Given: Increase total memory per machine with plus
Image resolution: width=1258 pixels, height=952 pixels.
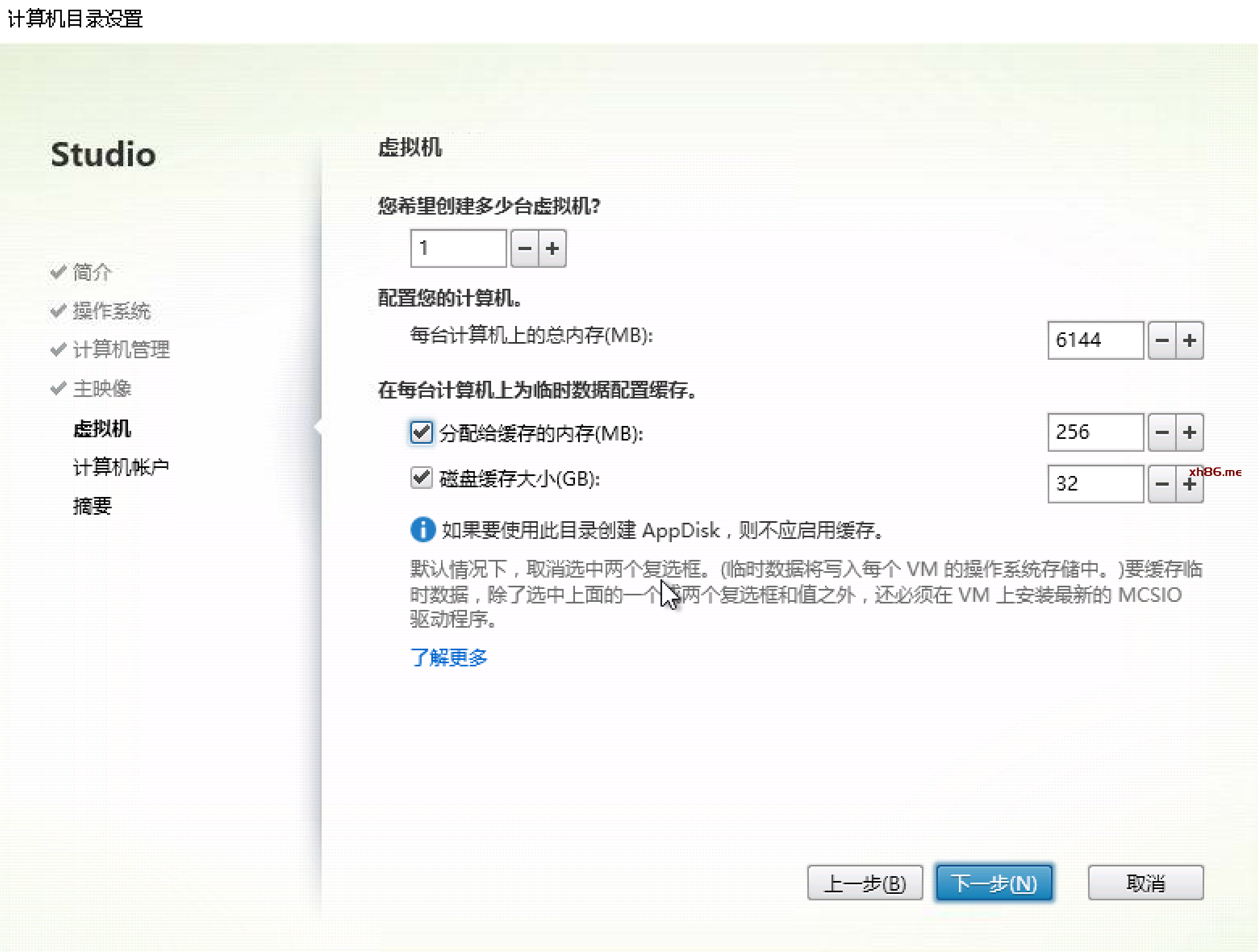Looking at the screenshot, I should (1189, 340).
